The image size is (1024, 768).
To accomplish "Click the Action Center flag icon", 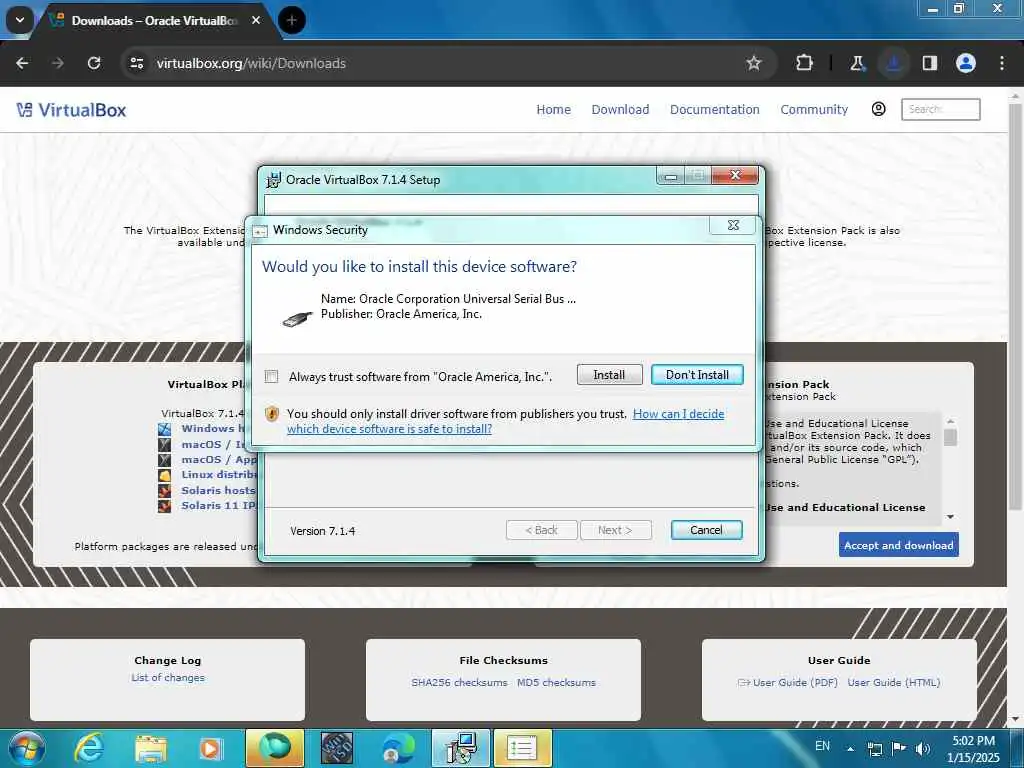I will tap(899, 749).
